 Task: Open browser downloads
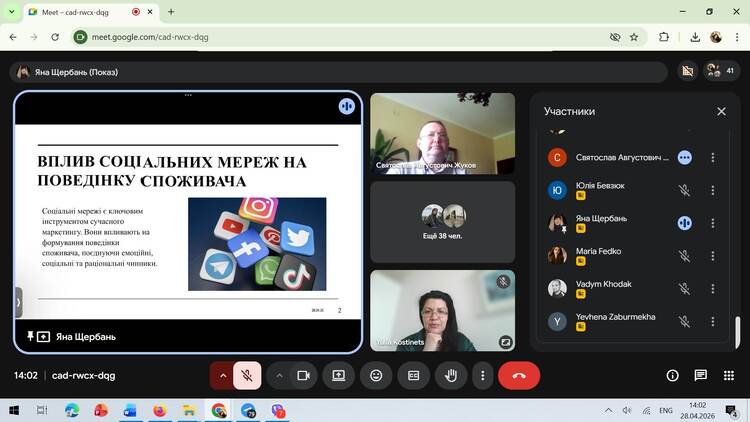point(695,37)
